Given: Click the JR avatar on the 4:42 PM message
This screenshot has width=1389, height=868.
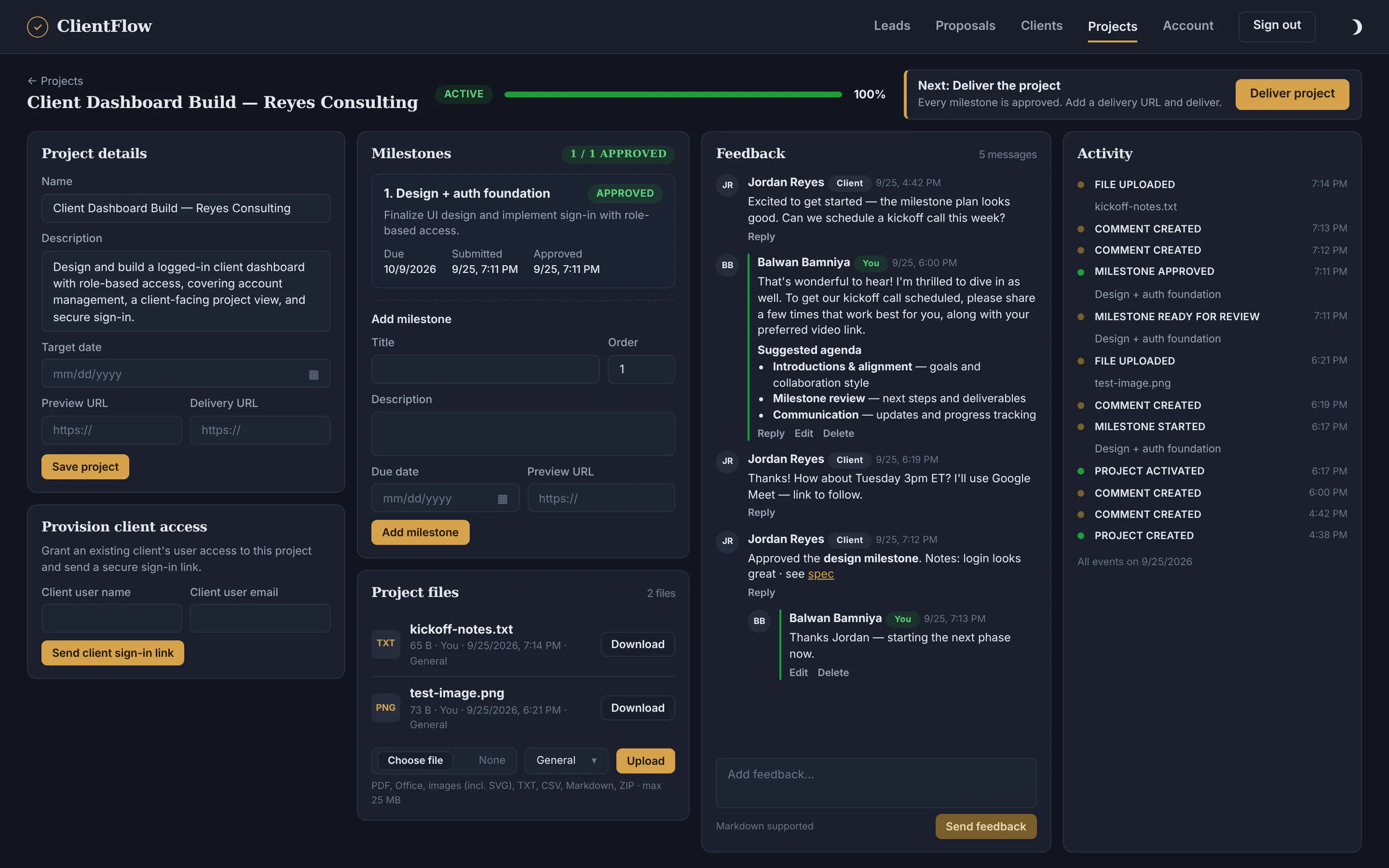Looking at the screenshot, I should pyautogui.click(x=727, y=186).
